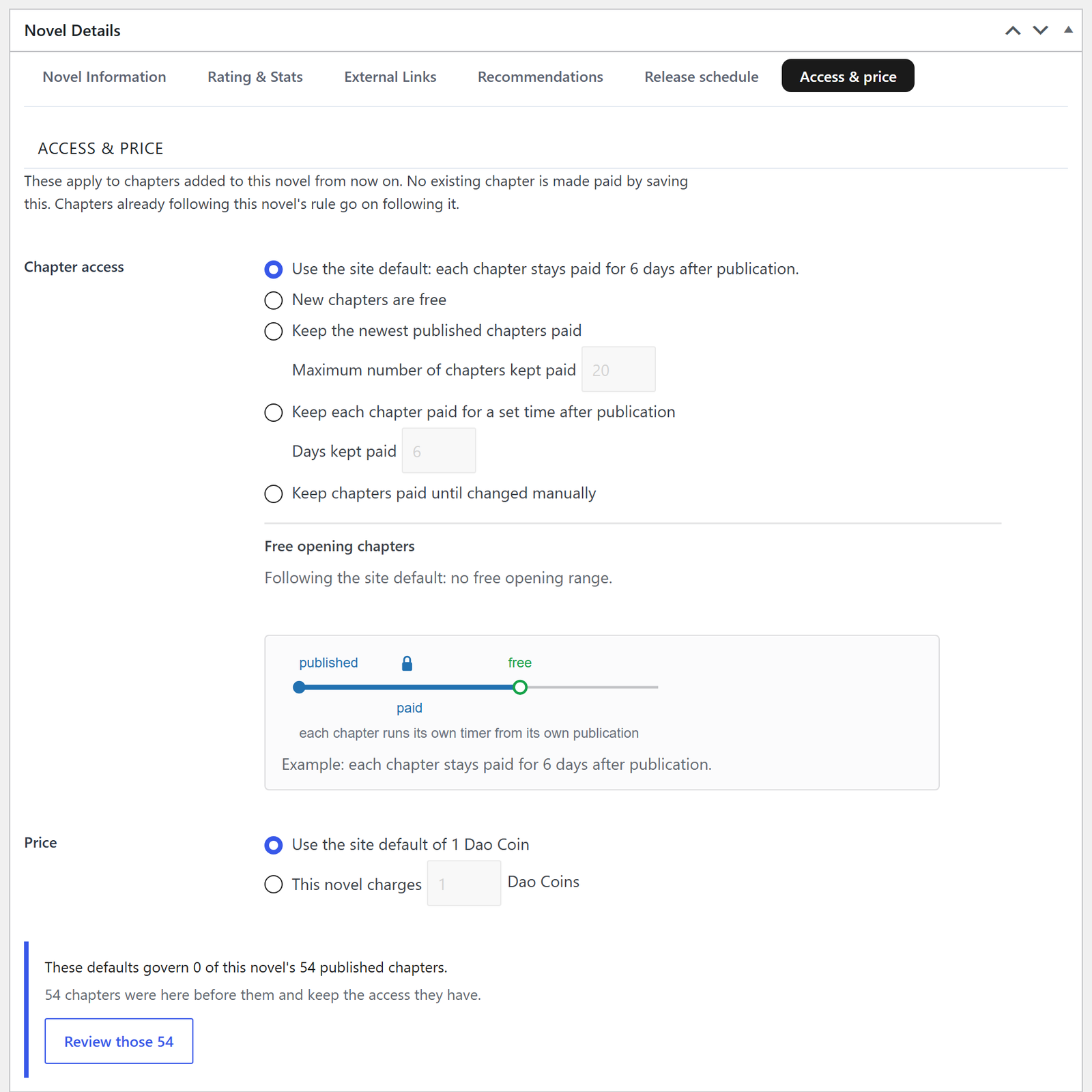Choose Keep each chapter paid for a set time

(x=274, y=412)
